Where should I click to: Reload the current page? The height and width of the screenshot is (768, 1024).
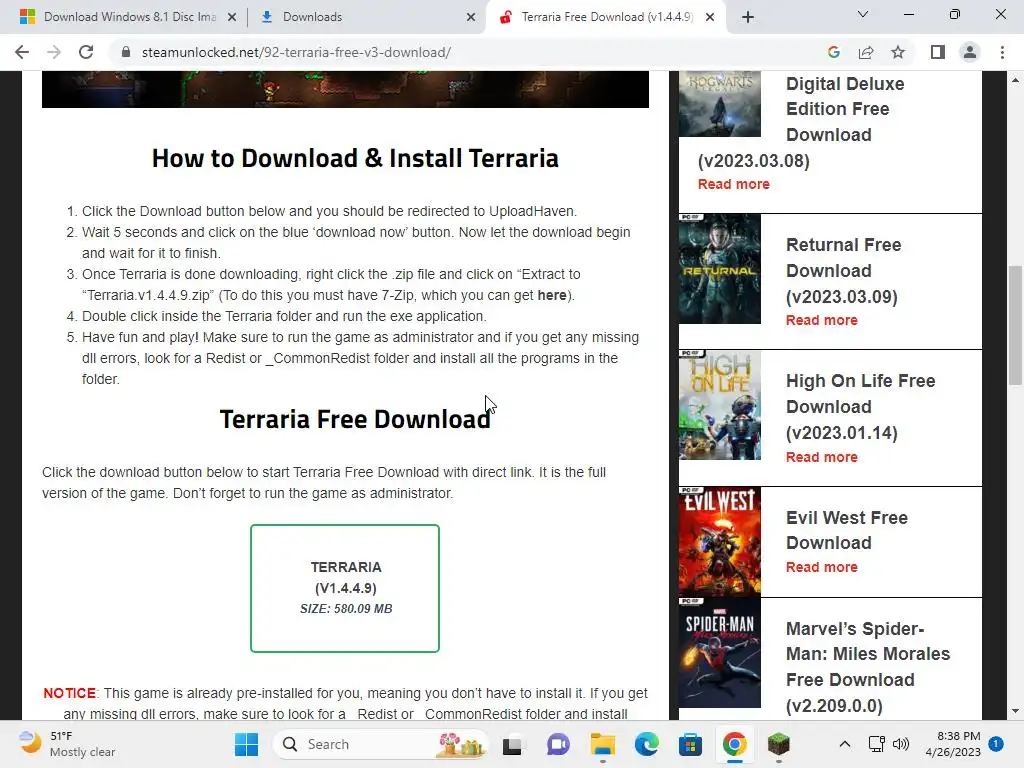tap(86, 52)
